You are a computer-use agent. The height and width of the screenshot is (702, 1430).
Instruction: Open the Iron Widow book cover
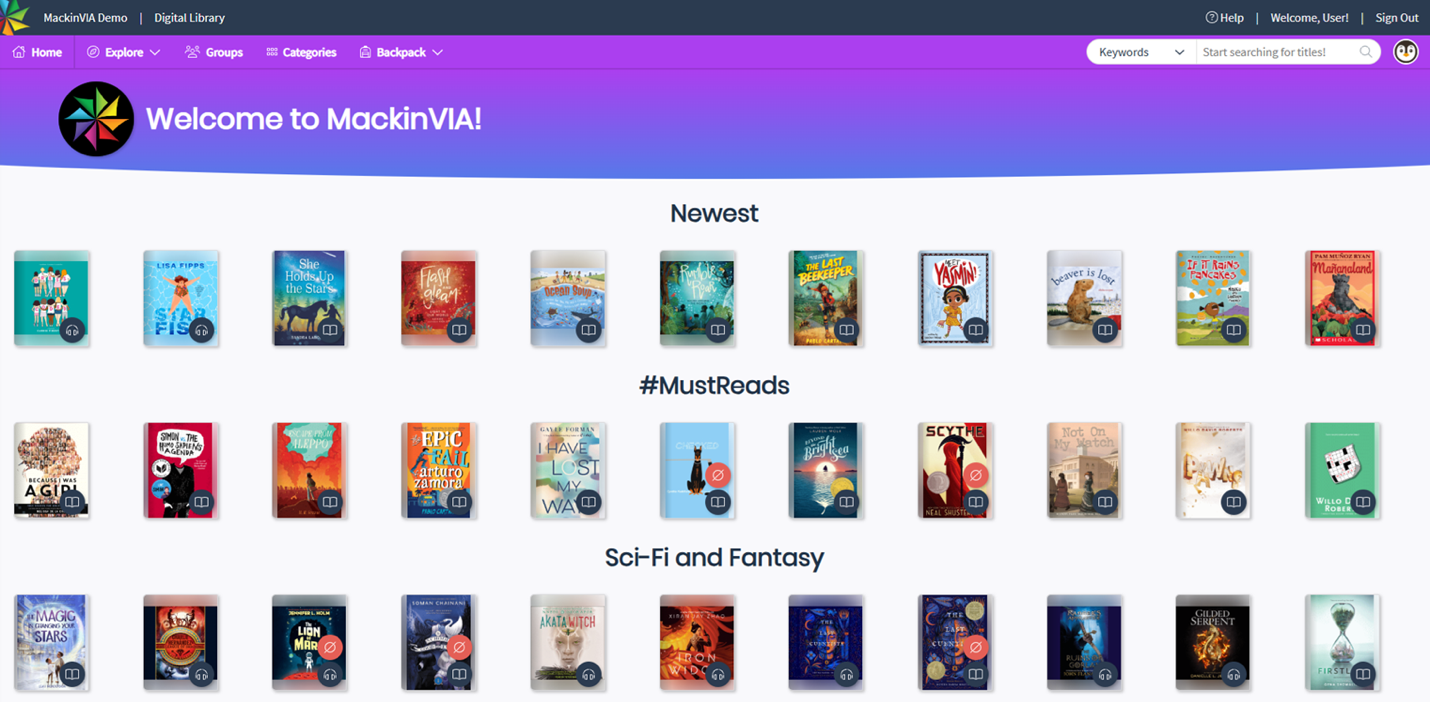[x=697, y=642]
